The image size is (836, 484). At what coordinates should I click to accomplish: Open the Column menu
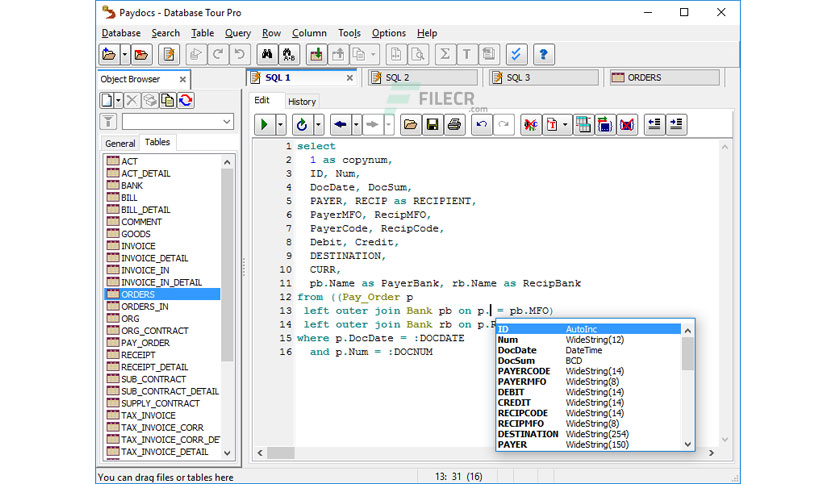coord(309,33)
